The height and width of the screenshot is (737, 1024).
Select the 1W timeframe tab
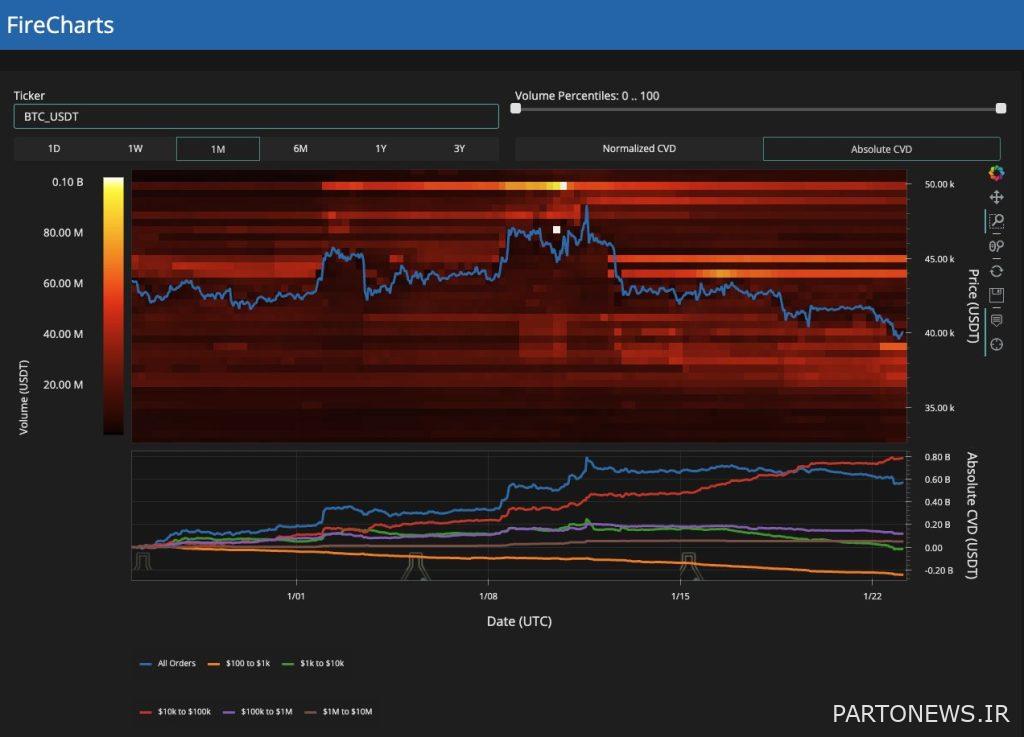pos(135,148)
